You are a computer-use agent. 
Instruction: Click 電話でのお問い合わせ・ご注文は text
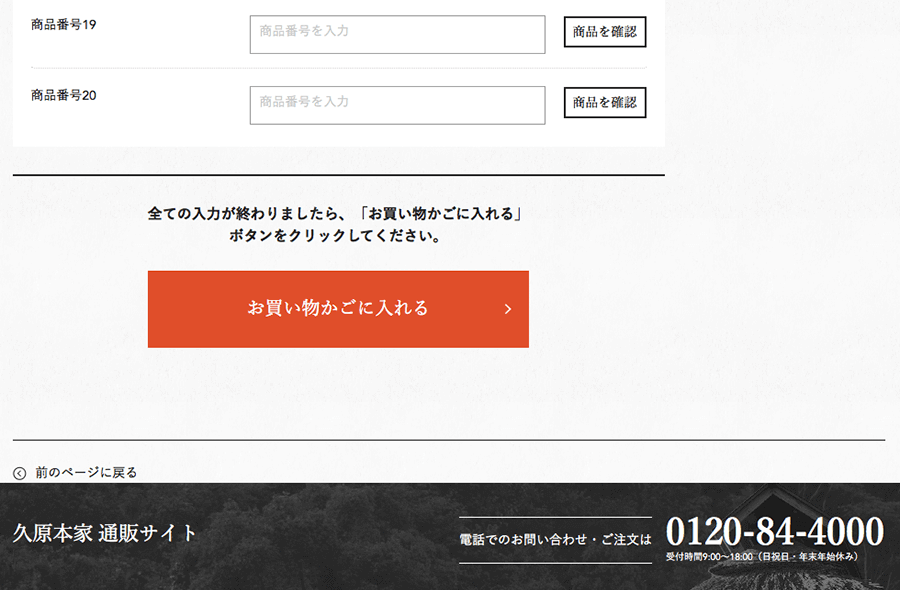coord(555,539)
